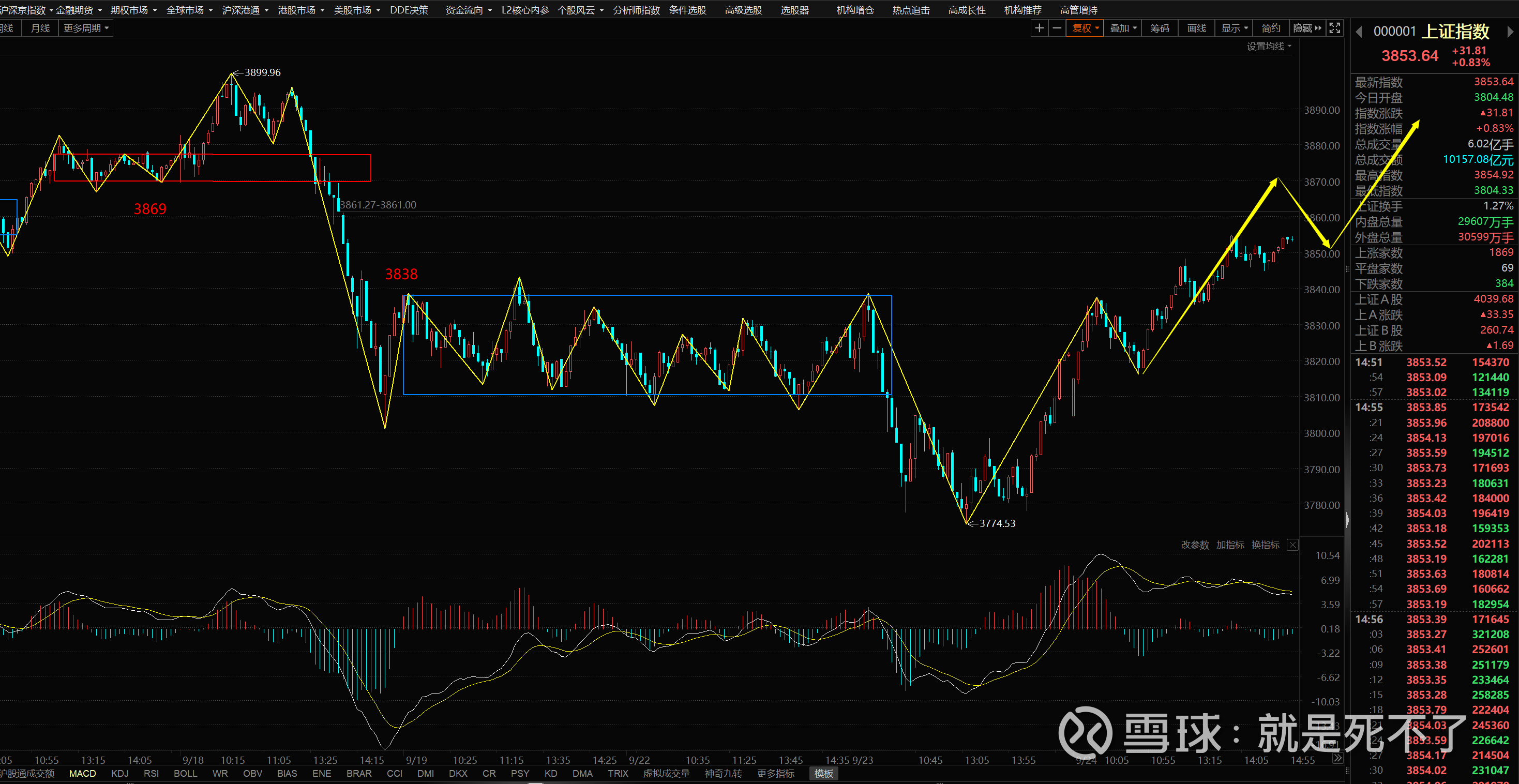Toggle the 筹码 chip distribution view
This screenshot has width=1519, height=784.
coord(1160,28)
